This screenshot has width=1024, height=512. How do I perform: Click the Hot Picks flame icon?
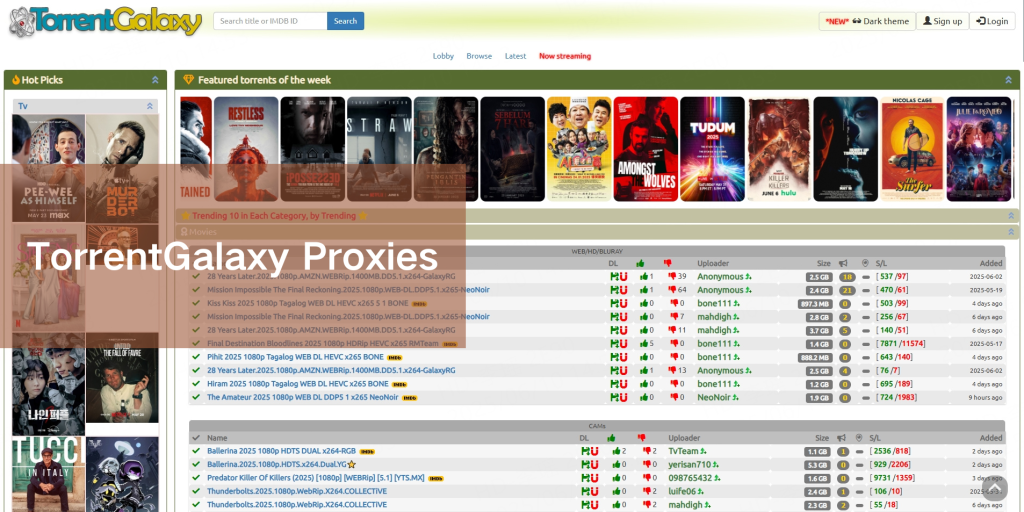click(16, 80)
